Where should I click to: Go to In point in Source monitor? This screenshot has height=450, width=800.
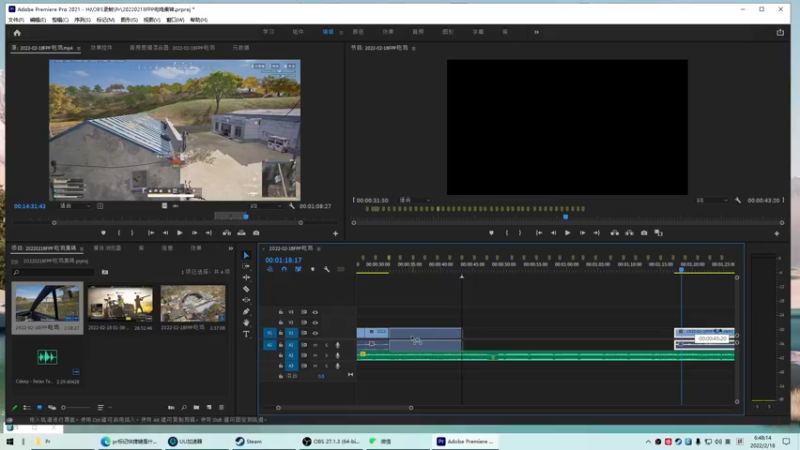pyautogui.click(x=151, y=233)
